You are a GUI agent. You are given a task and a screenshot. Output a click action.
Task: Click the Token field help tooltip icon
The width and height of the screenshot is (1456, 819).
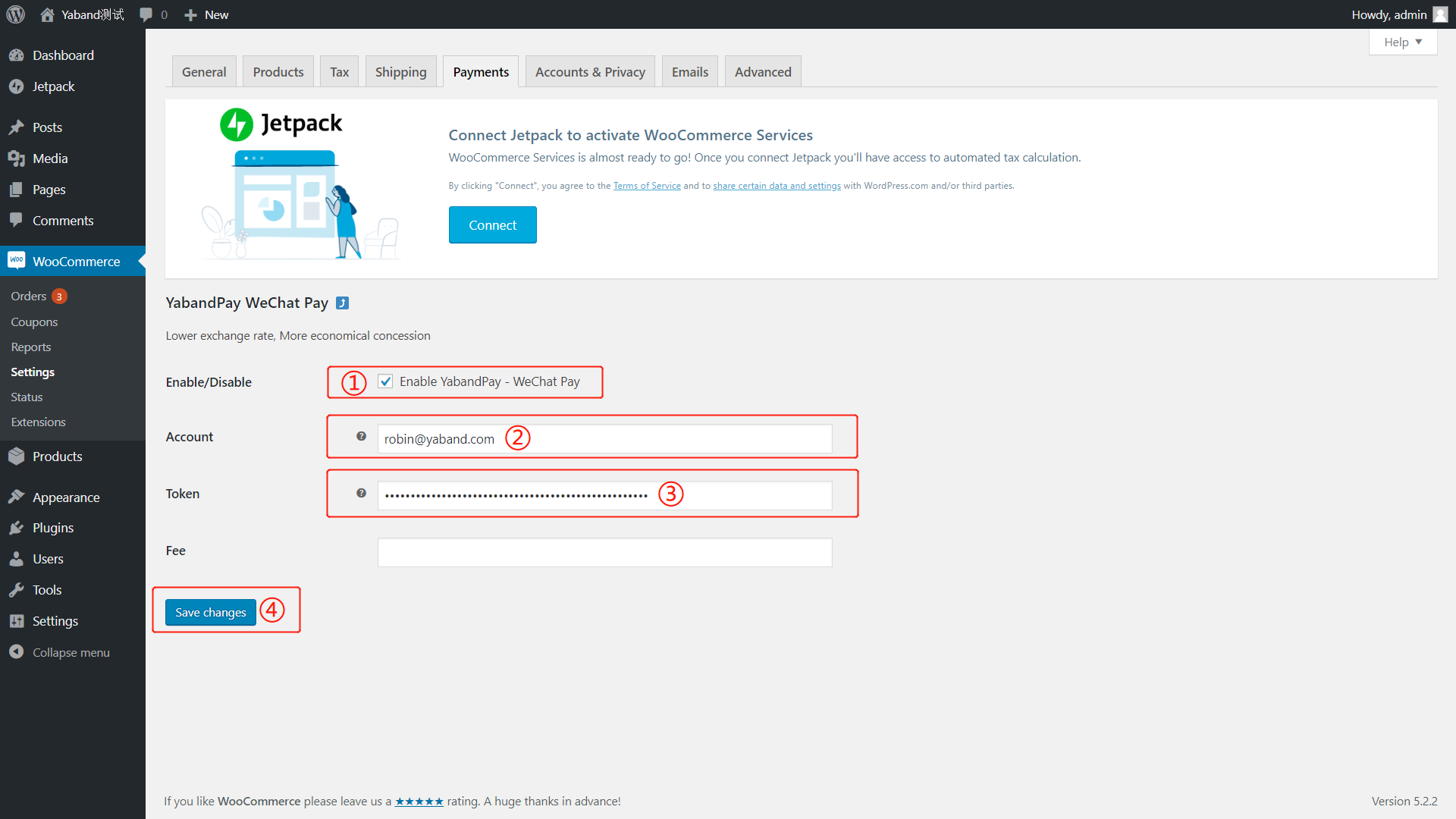click(362, 493)
